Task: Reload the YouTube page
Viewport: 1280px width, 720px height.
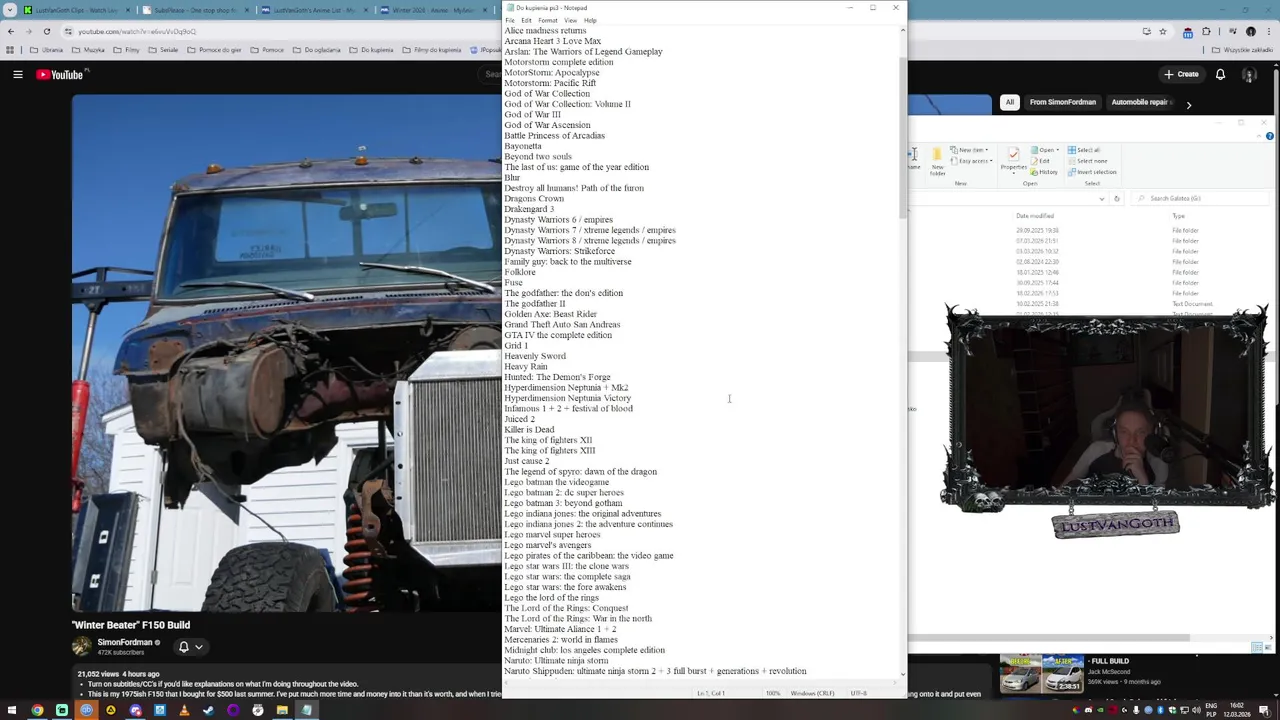Action: point(47,31)
